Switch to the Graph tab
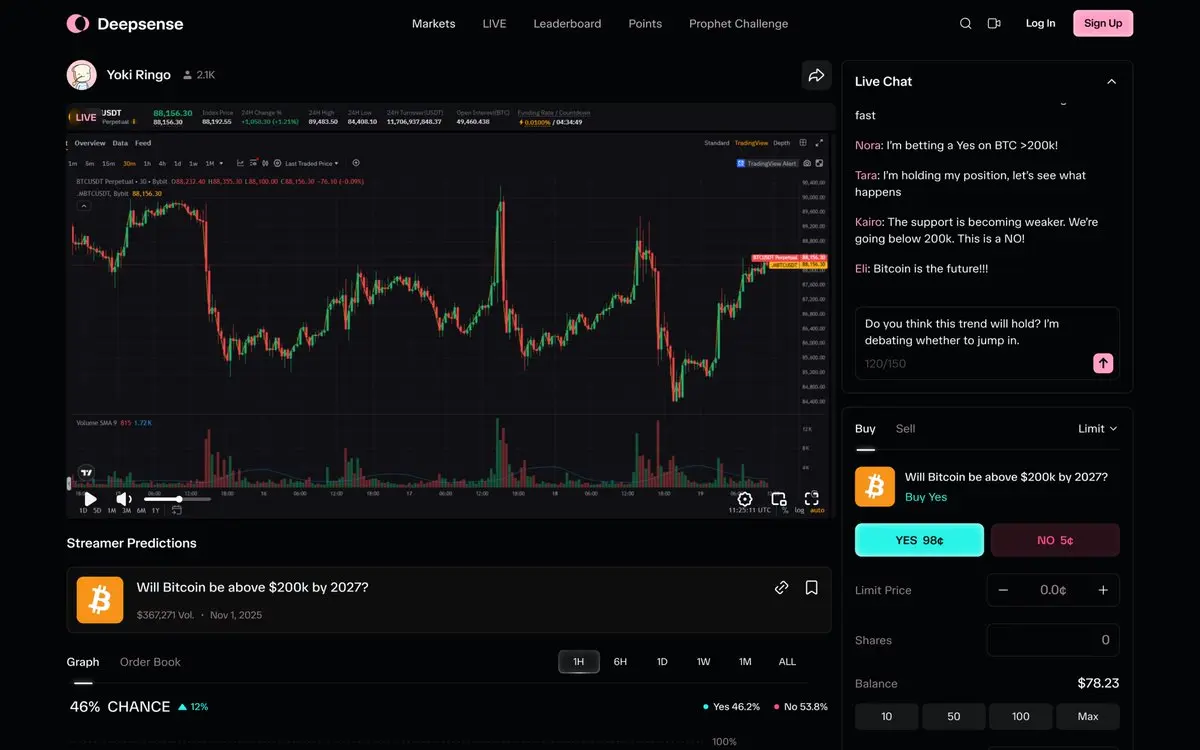 83,662
